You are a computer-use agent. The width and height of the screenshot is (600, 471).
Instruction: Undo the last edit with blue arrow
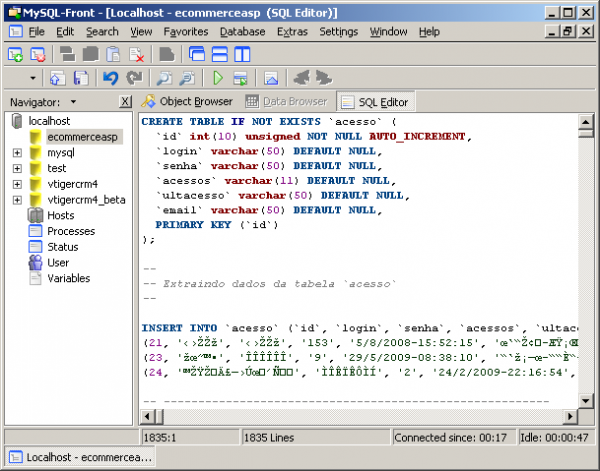(x=111, y=78)
